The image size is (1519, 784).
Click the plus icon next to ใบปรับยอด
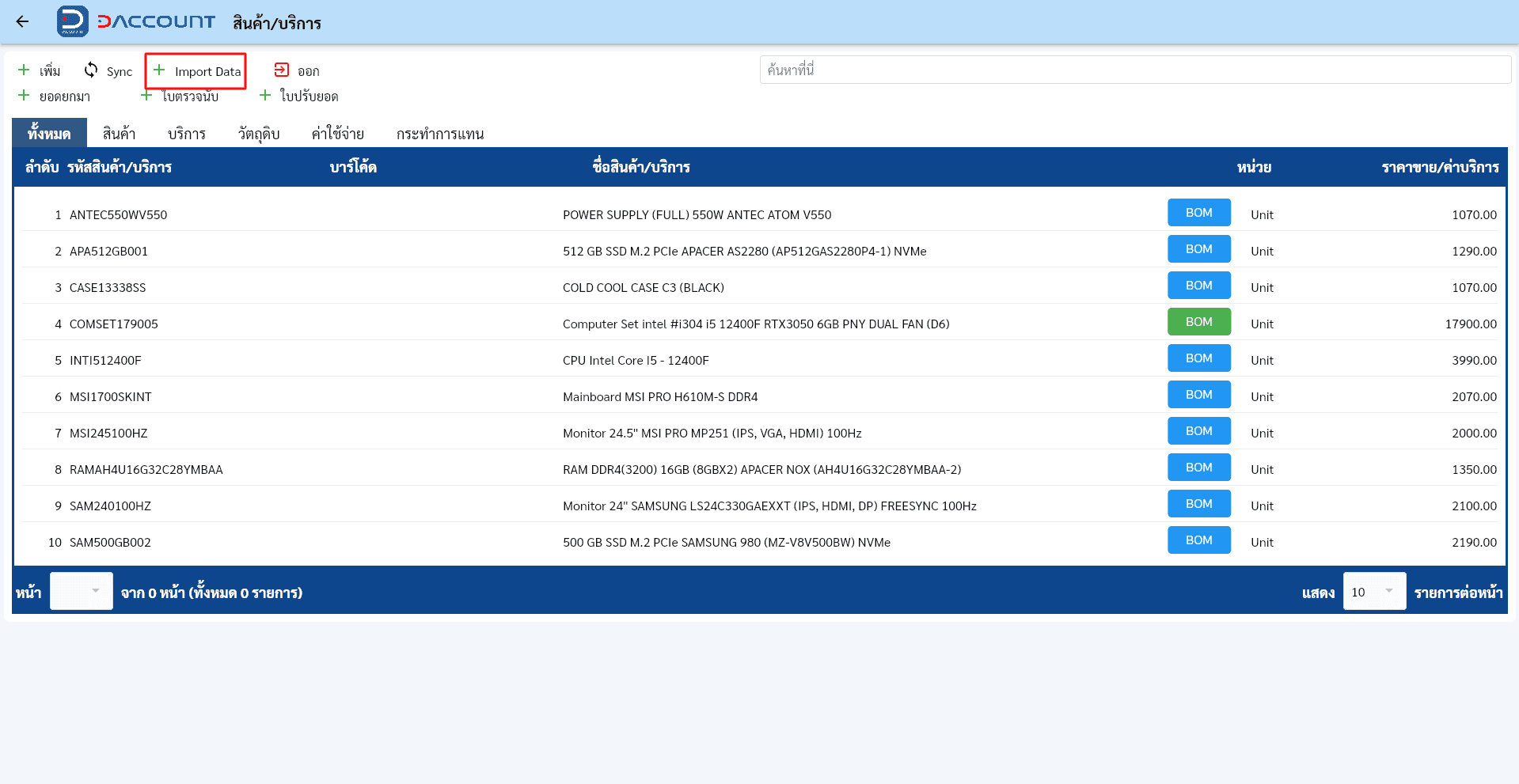(x=265, y=95)
